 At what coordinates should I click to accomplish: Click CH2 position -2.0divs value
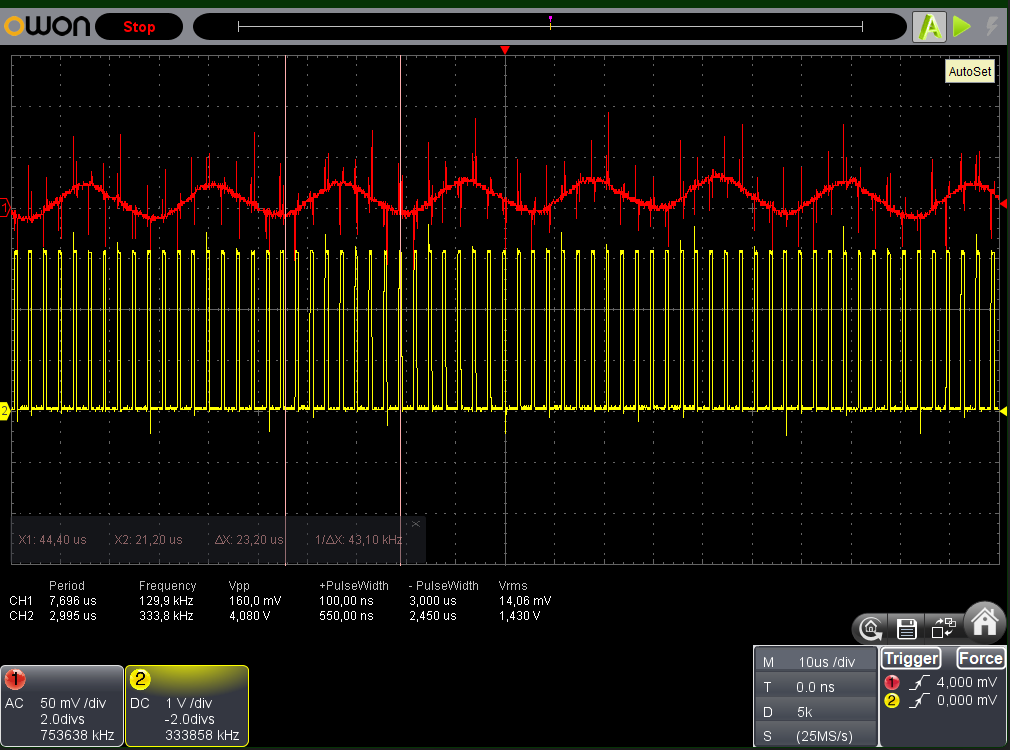189,719
